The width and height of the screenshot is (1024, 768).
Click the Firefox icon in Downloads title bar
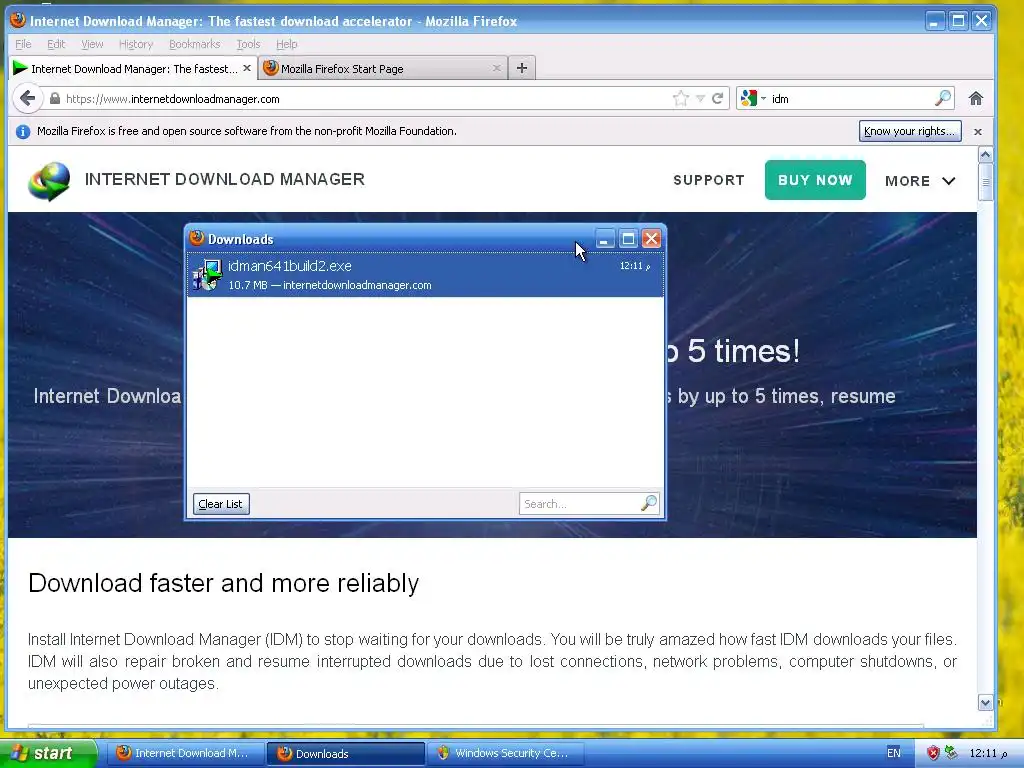click(197, 238)
